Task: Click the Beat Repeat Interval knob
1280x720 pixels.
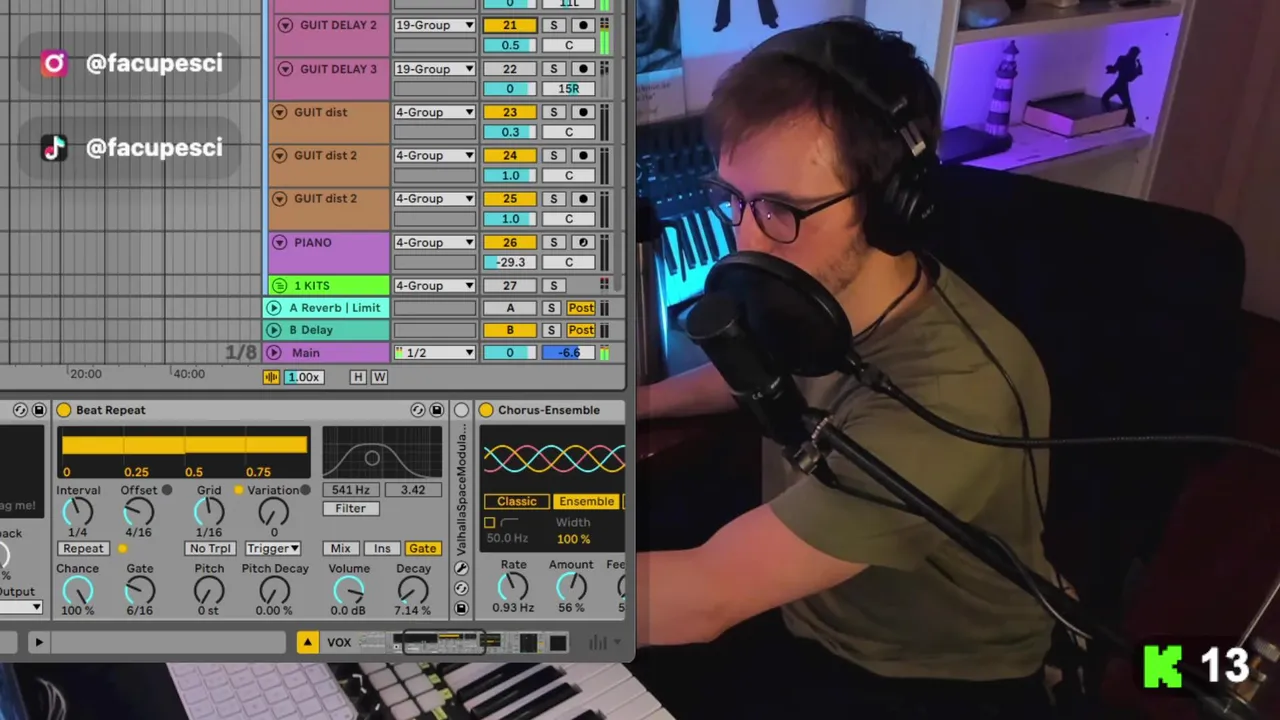Action: pyautogui.click(x=78, y=512)
